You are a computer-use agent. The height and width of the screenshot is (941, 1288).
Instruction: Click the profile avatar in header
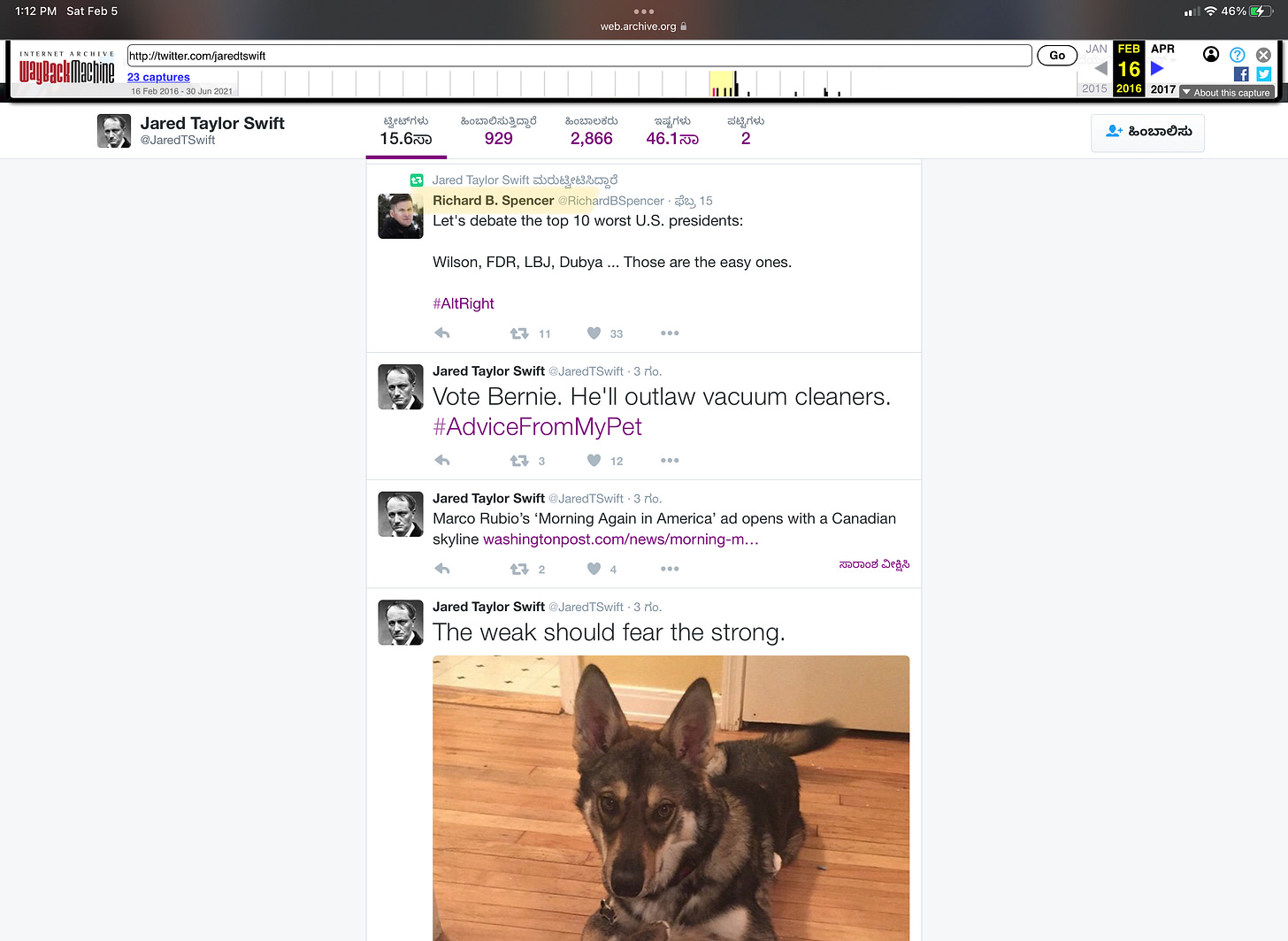click(114, 131)
